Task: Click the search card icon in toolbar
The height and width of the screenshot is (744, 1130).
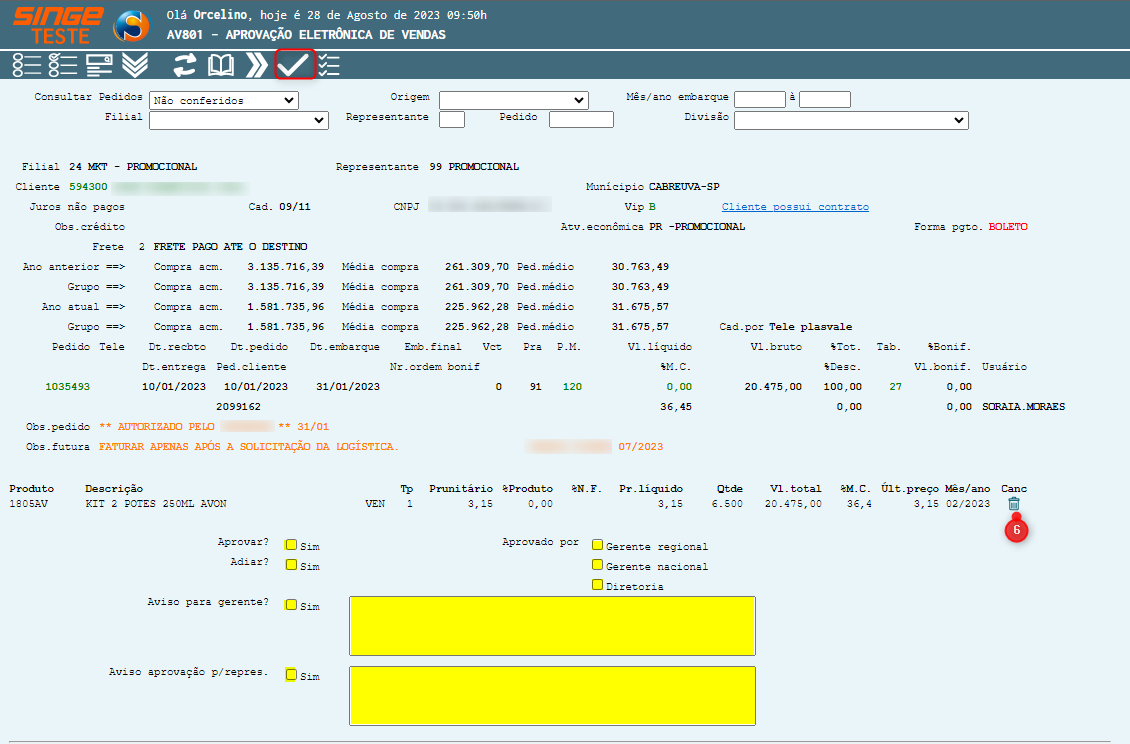Action: (x=98, y=65)
